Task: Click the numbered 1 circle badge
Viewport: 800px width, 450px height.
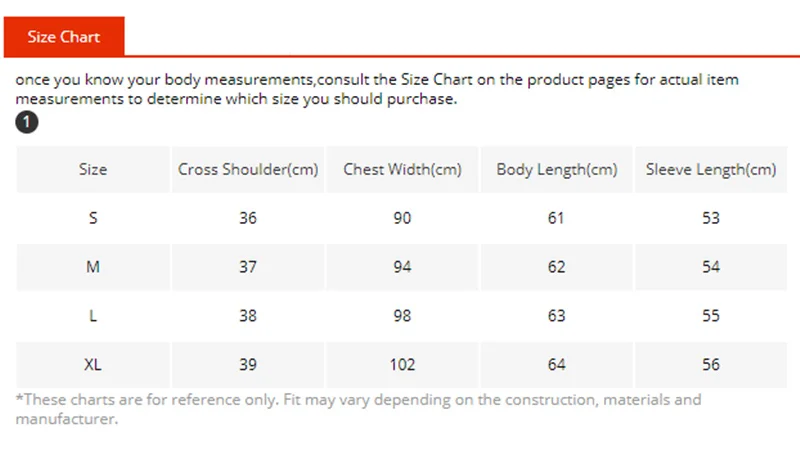Action: pyautogui.click(x=27, y=122)
